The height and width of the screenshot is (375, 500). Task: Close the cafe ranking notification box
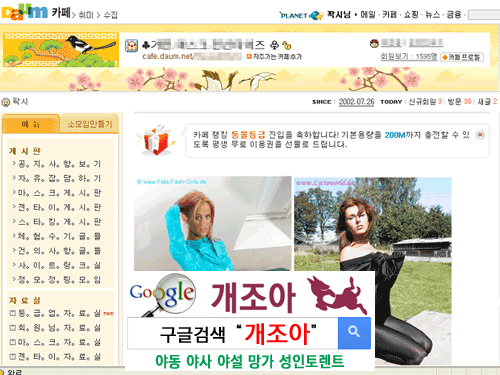point(480,135)
